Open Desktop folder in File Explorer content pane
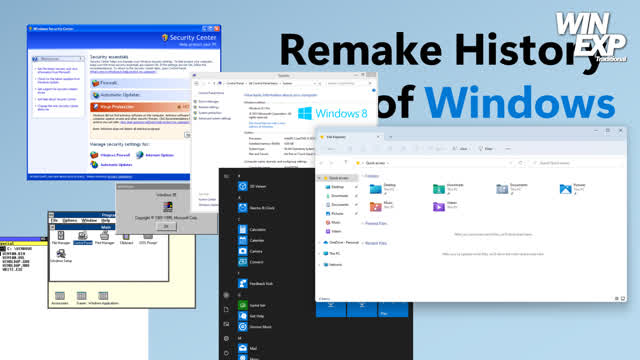 (382, 188)
